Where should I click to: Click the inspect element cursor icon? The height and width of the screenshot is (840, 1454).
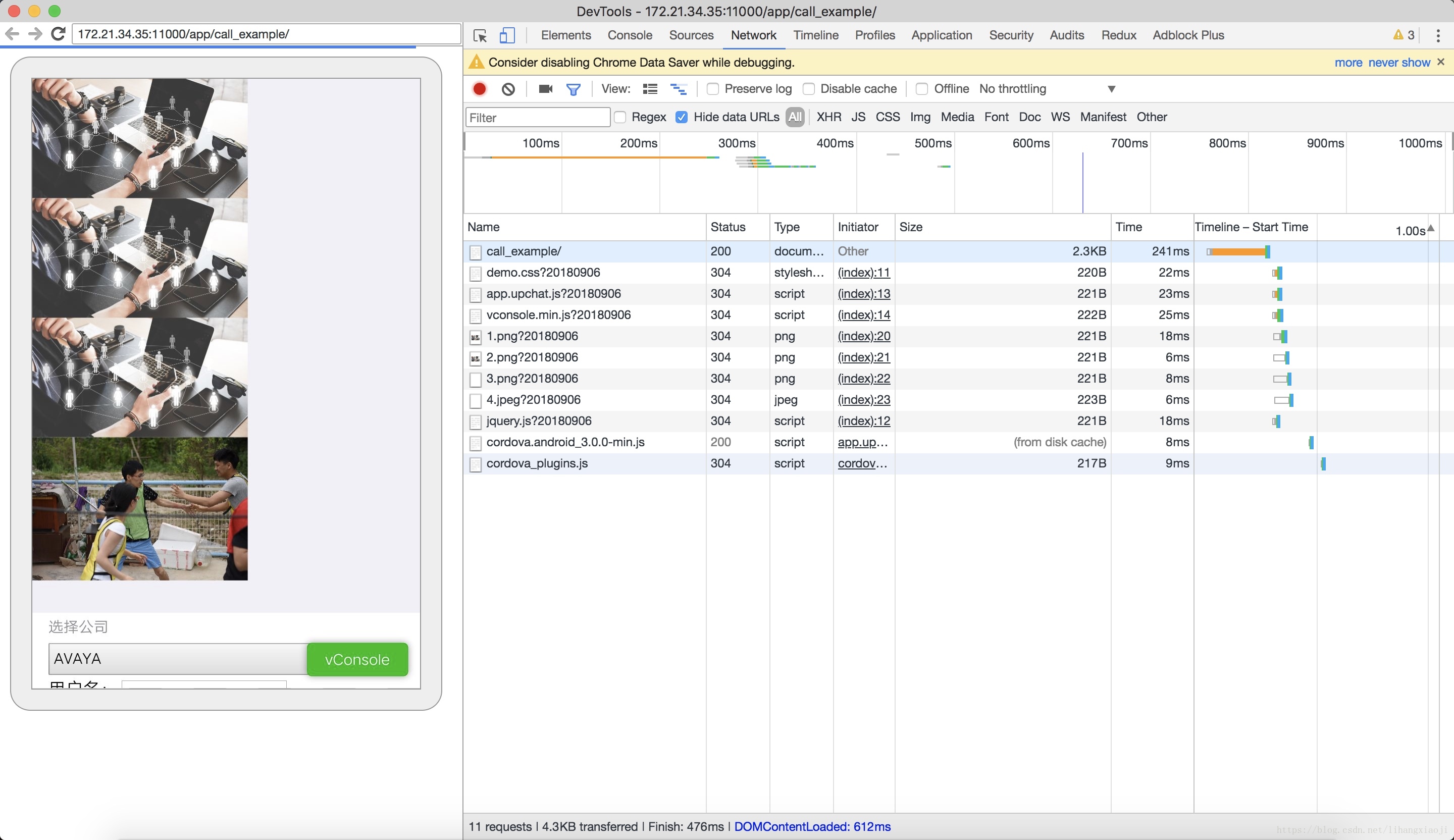[x=480, y=36]
